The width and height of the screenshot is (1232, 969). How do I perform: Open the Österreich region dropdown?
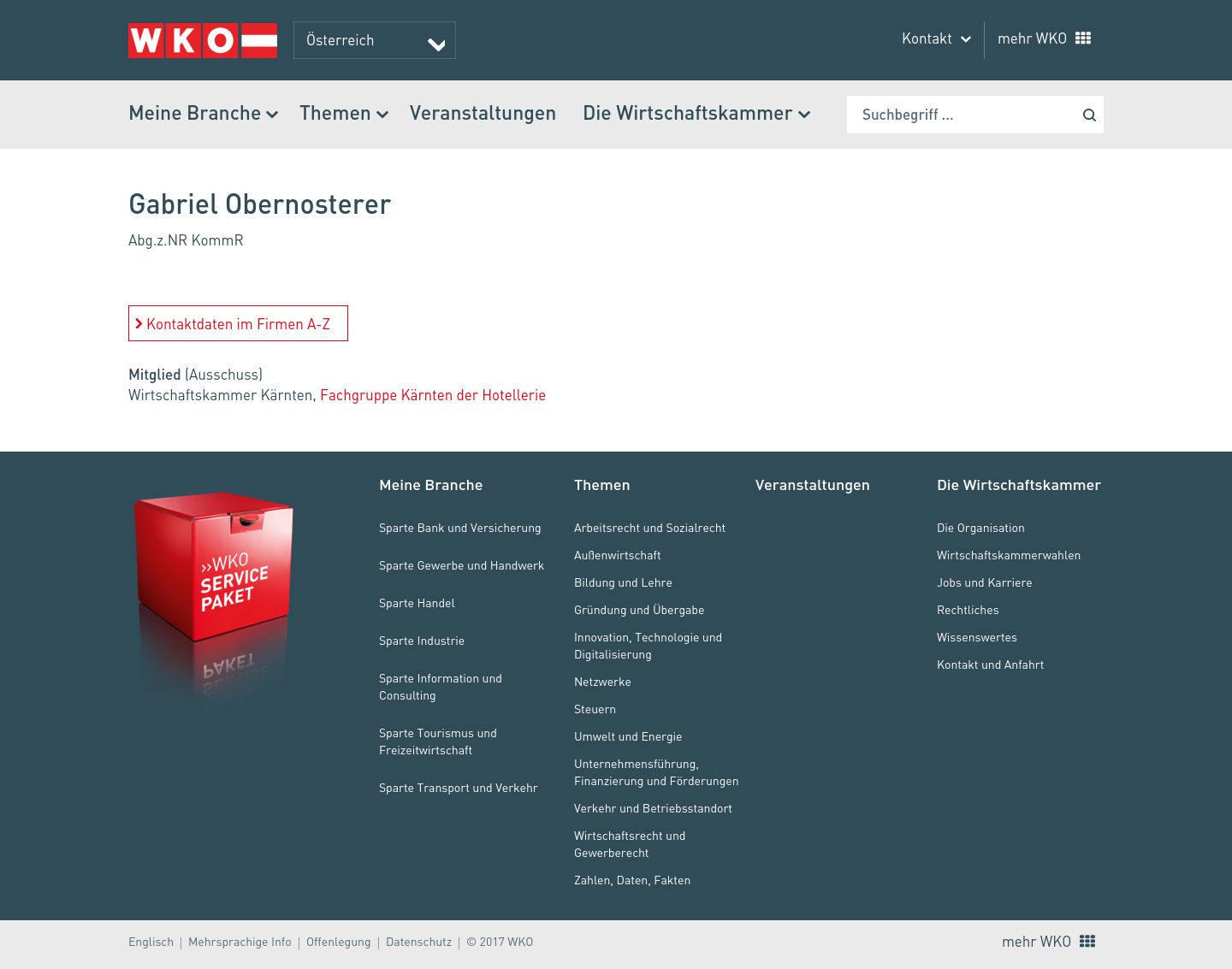375,40
